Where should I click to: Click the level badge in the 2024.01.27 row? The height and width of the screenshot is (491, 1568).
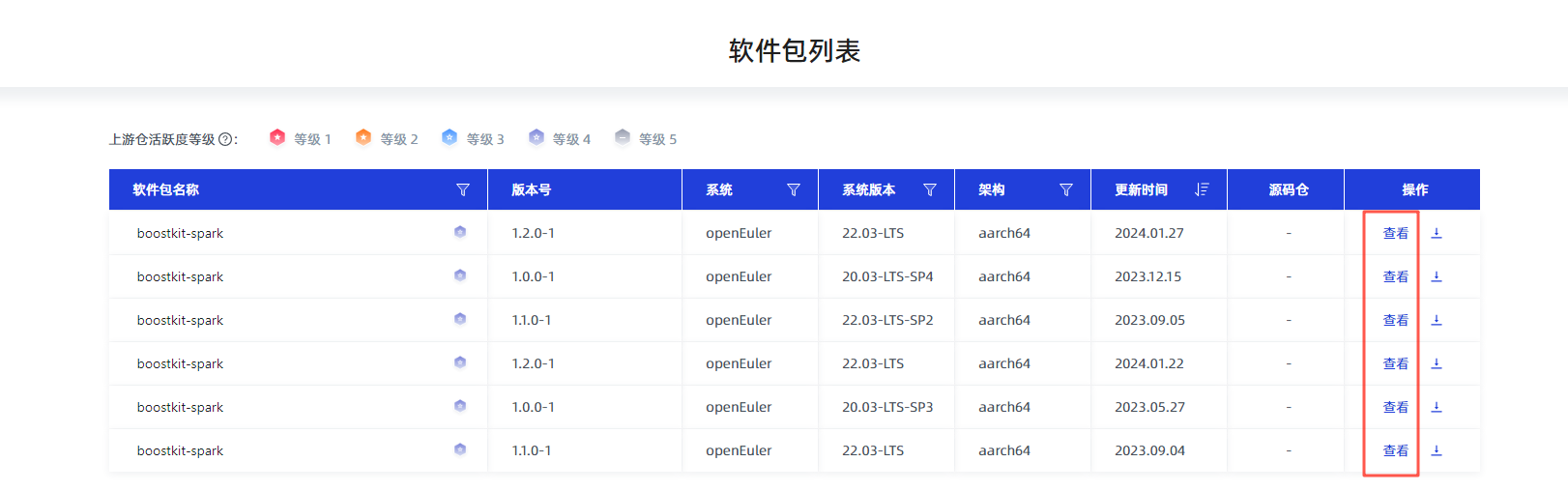point(460,232)
